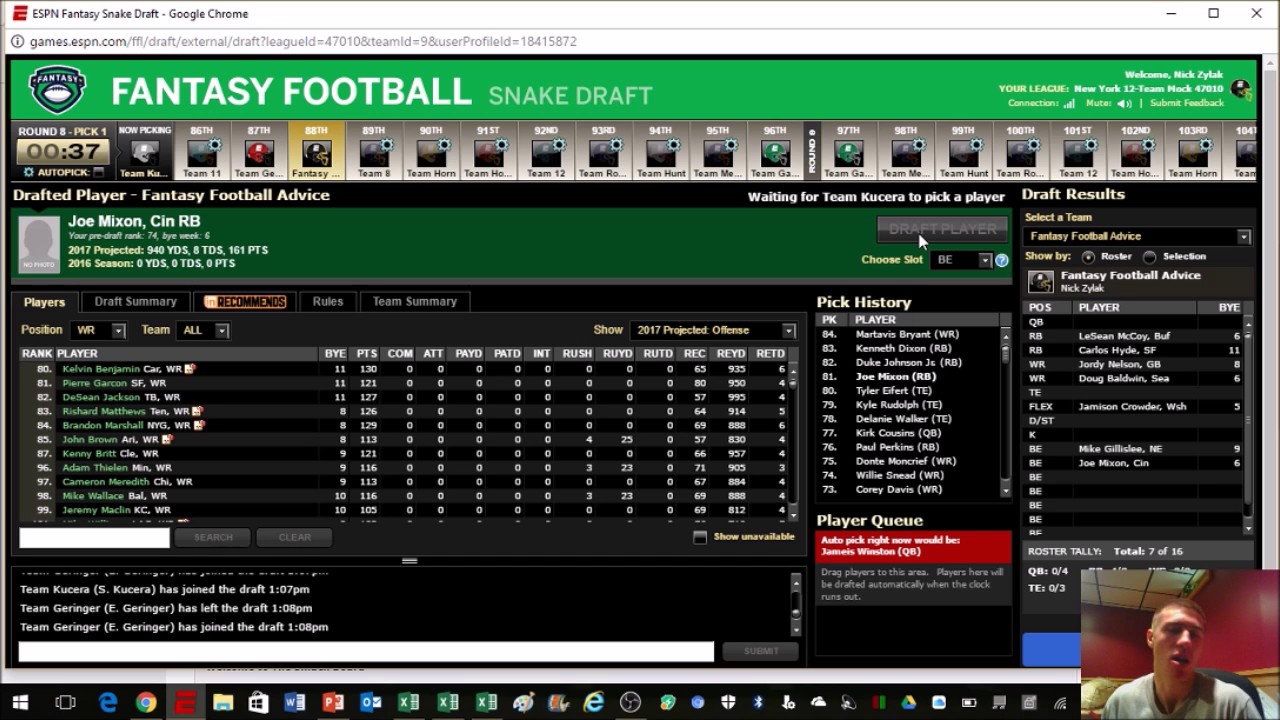Open the user helmet avatar in header
1280x720 pixels.
coord(1241,89)
